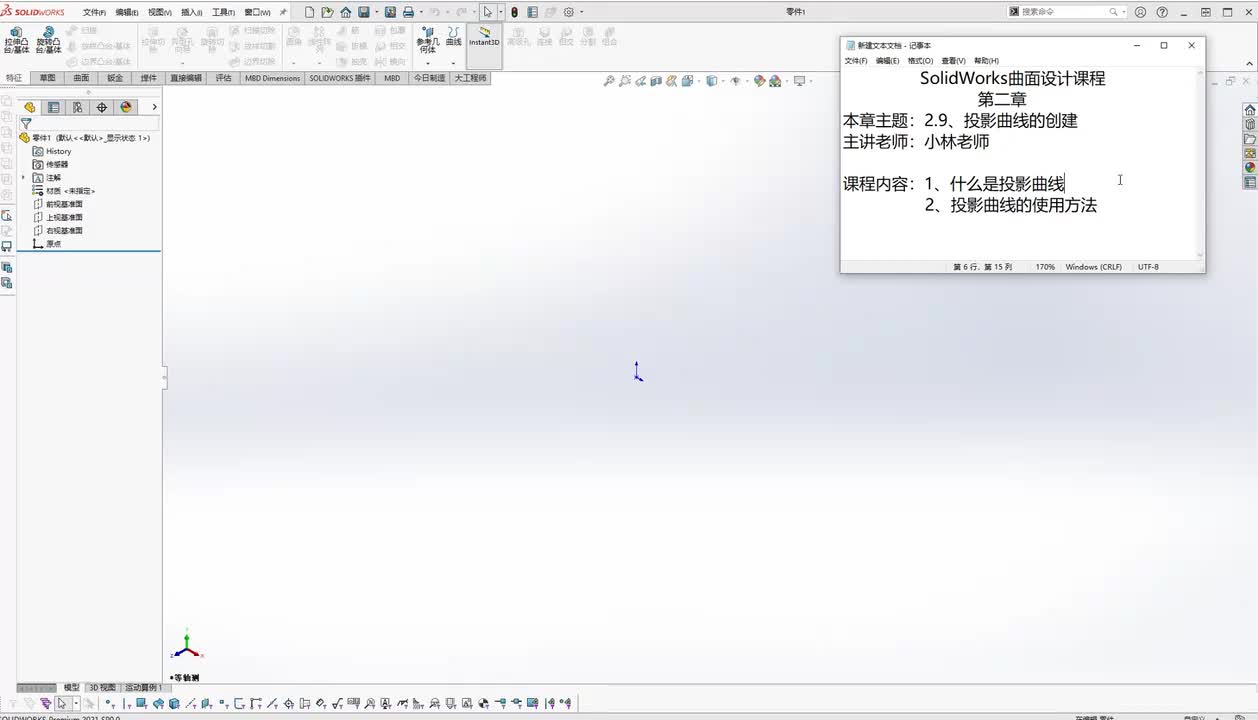Select 原点 (Origin) in the feature tree
Viewport: 1258px width, 720px height.
pyautogui.click(x=47, y=243)
